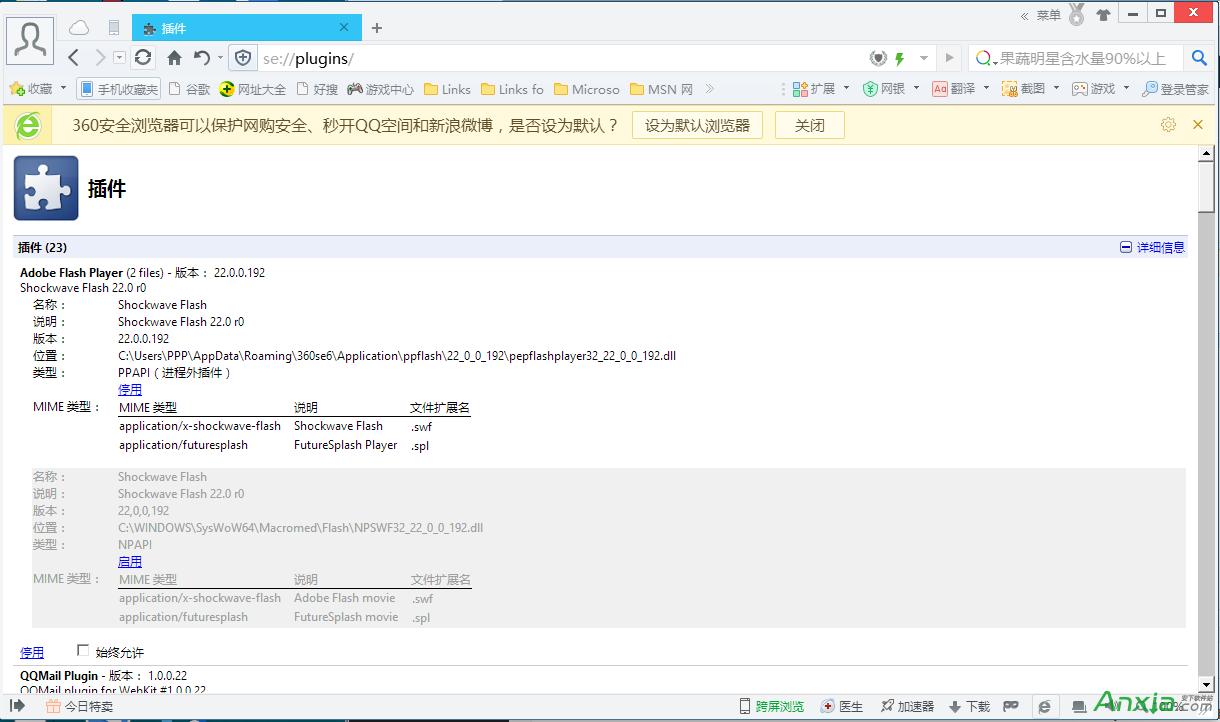Toggle sidebar with bottom-left arrow icon
This screenshot has width=1220, height=722.
pos(17,706)
